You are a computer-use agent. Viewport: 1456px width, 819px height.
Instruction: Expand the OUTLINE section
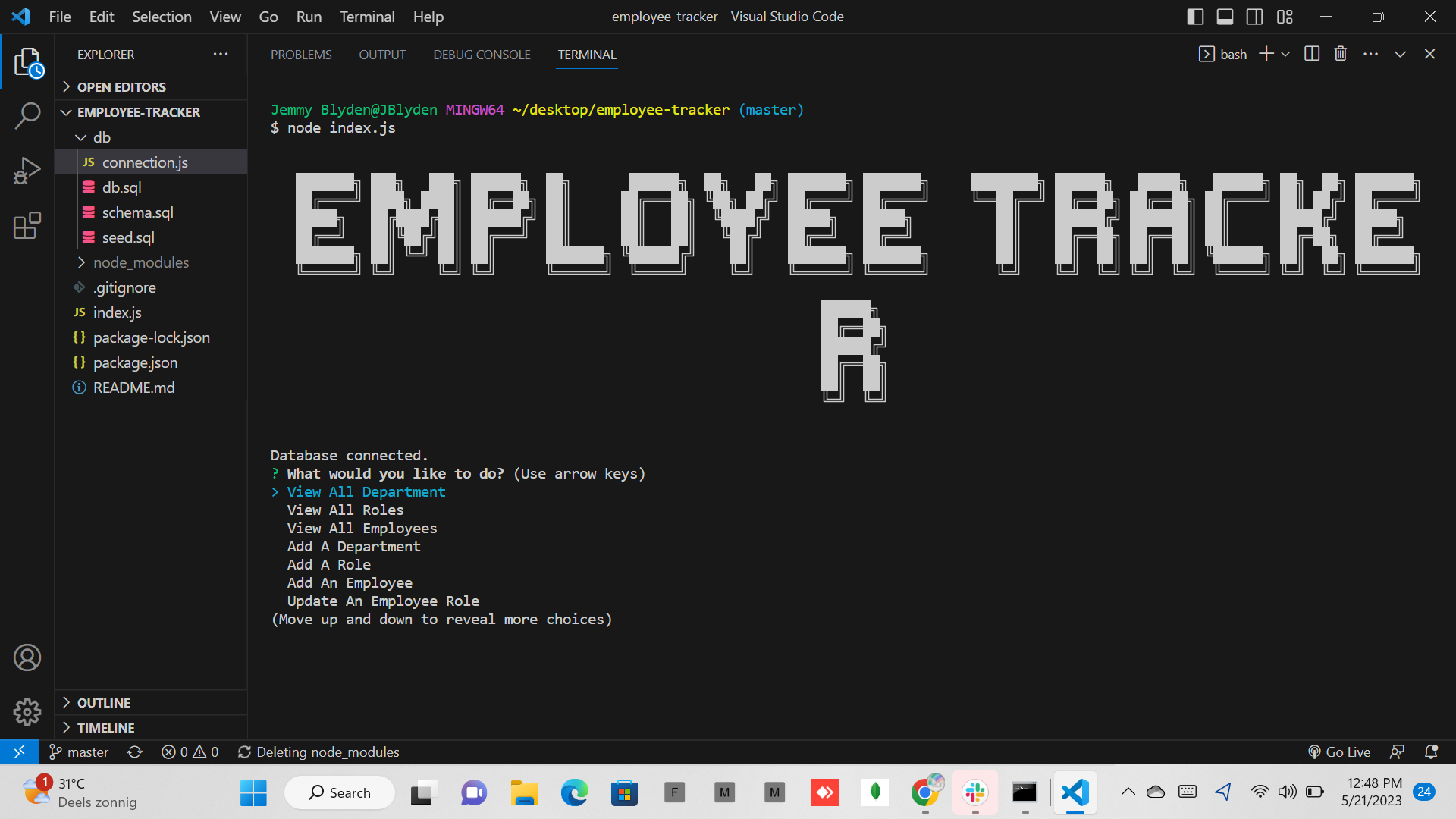click(102, 702)
